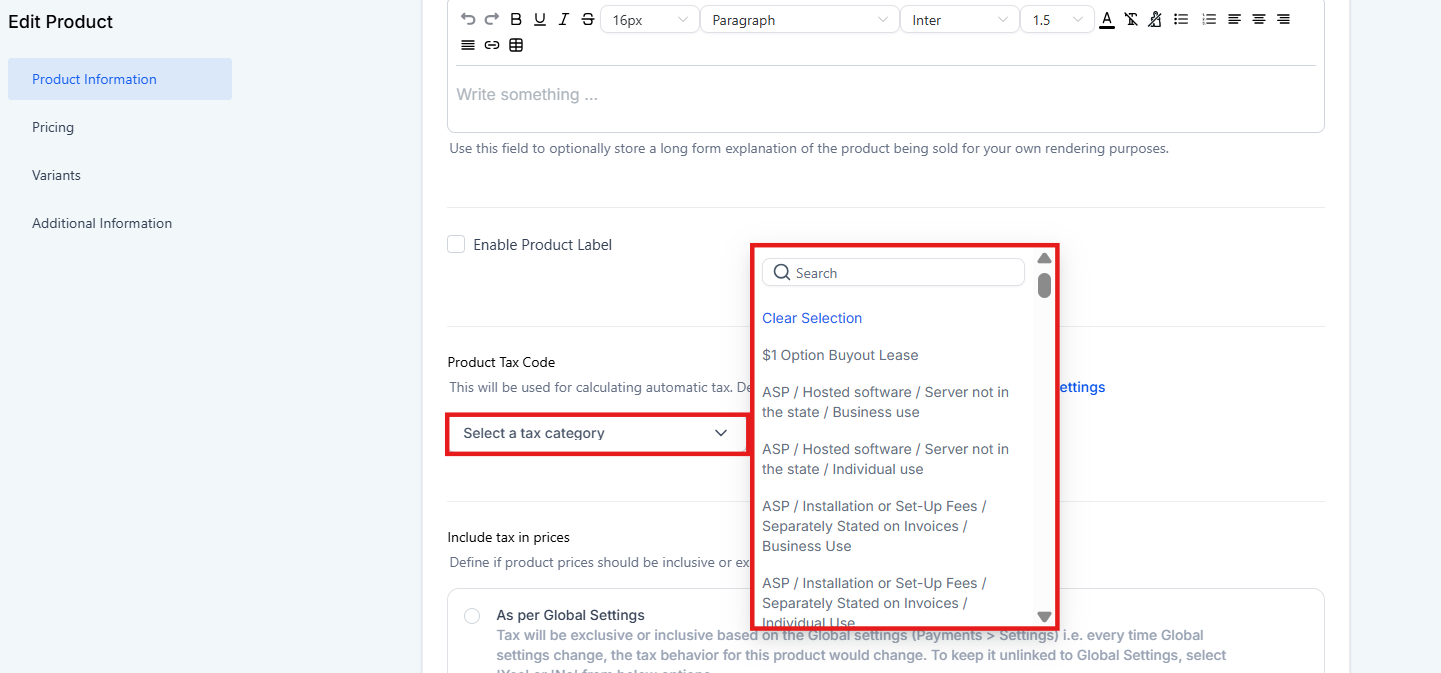Image resolution: width=1441 pixels, height=673 pixels.
Task: Choose $1 Option Buyout Lease
Action: pos(840,355)
